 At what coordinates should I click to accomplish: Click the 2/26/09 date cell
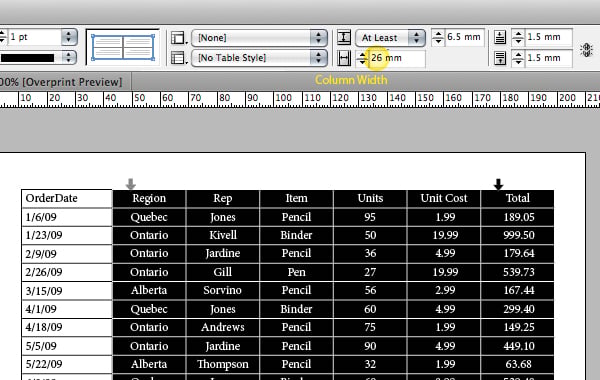[67, 272]
